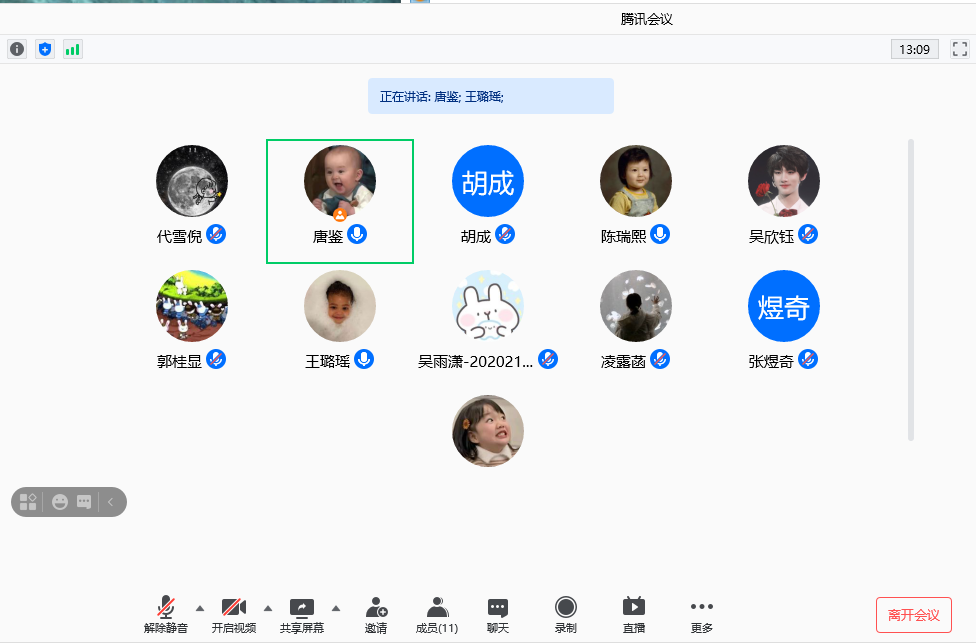Open the speech bubble icon in floating bar
This screenshot has width=976, height=643.
click(x=84, y=502)
